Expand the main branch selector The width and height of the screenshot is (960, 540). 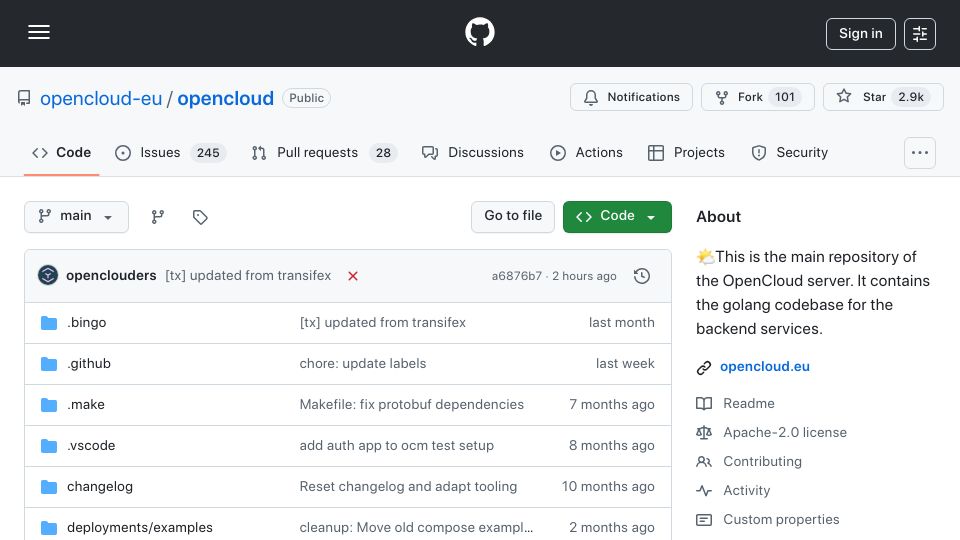pyautogui.click(x=77, y=217)
